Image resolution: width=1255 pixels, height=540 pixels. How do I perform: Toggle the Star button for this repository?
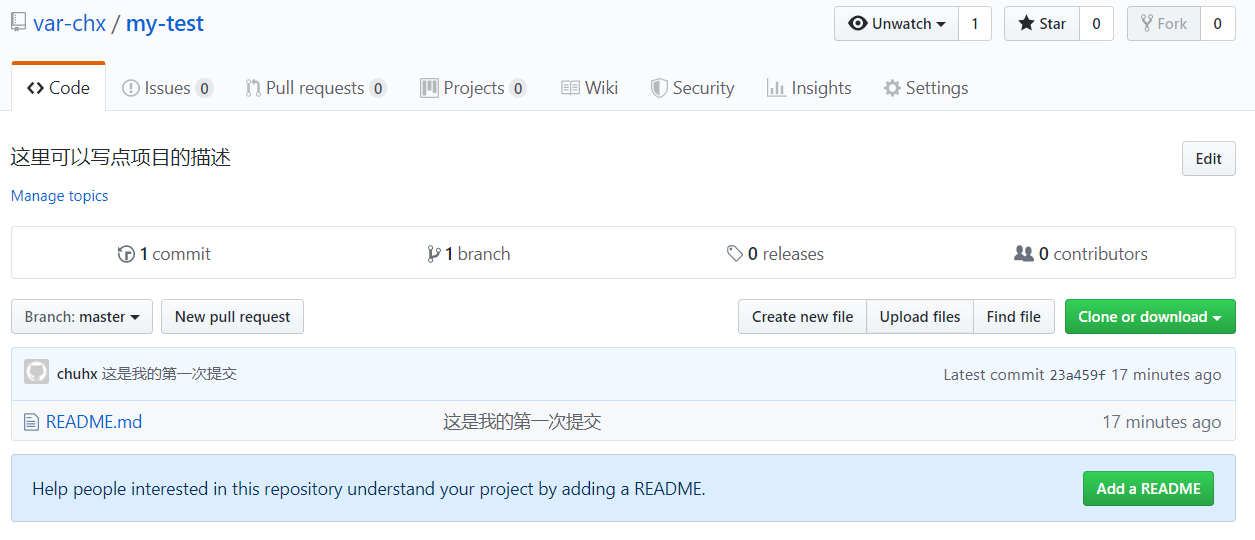(1042, 24)
